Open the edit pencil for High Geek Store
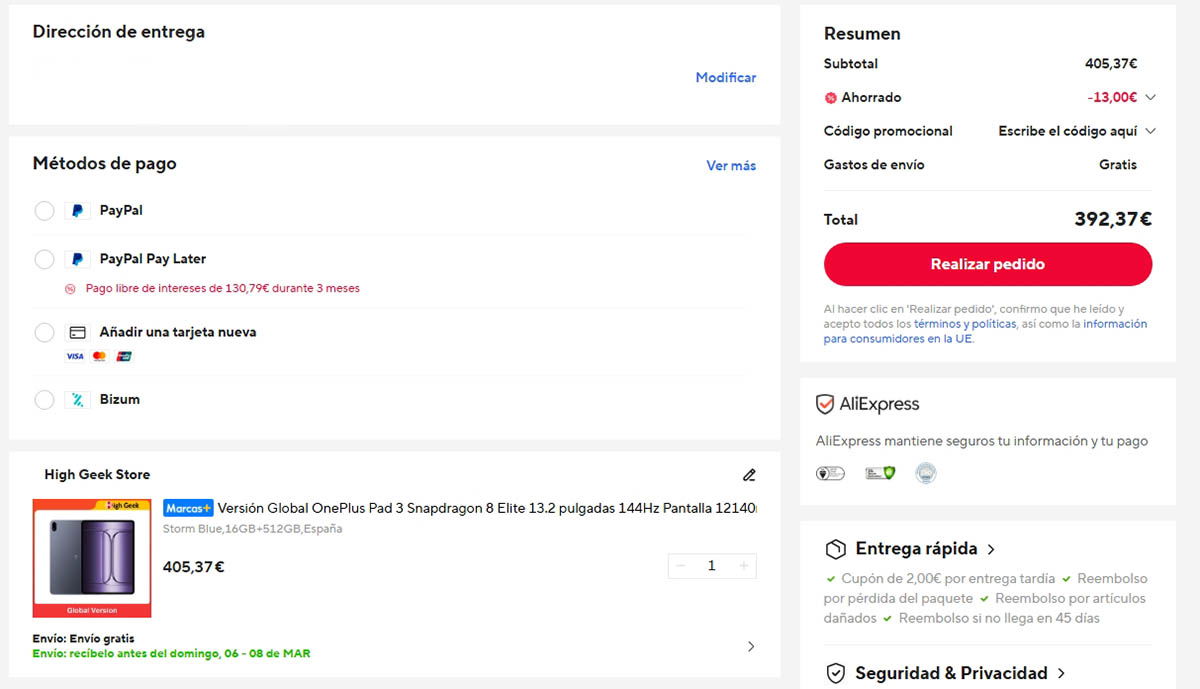 coord(749,475)
